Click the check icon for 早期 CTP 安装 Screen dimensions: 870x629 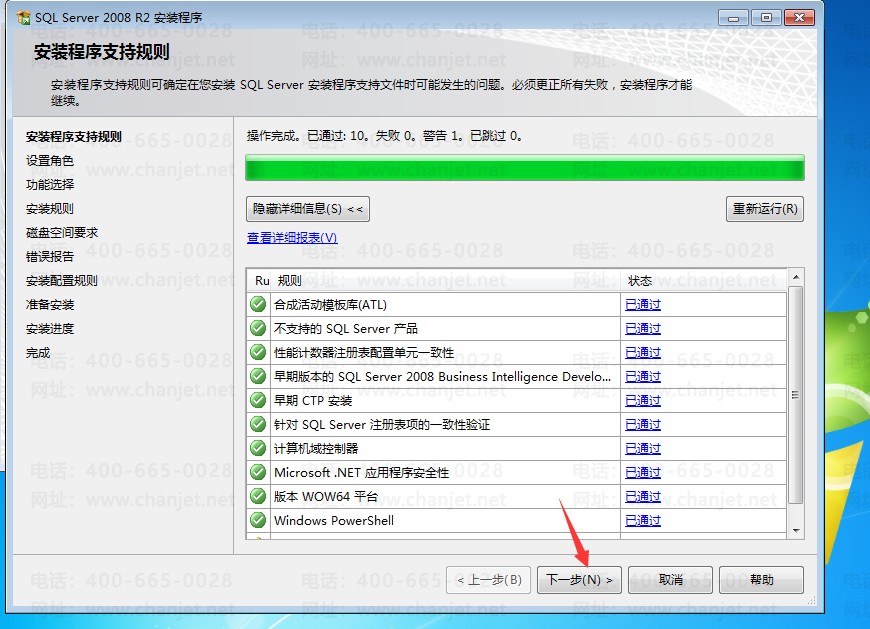tap(258, 400)
